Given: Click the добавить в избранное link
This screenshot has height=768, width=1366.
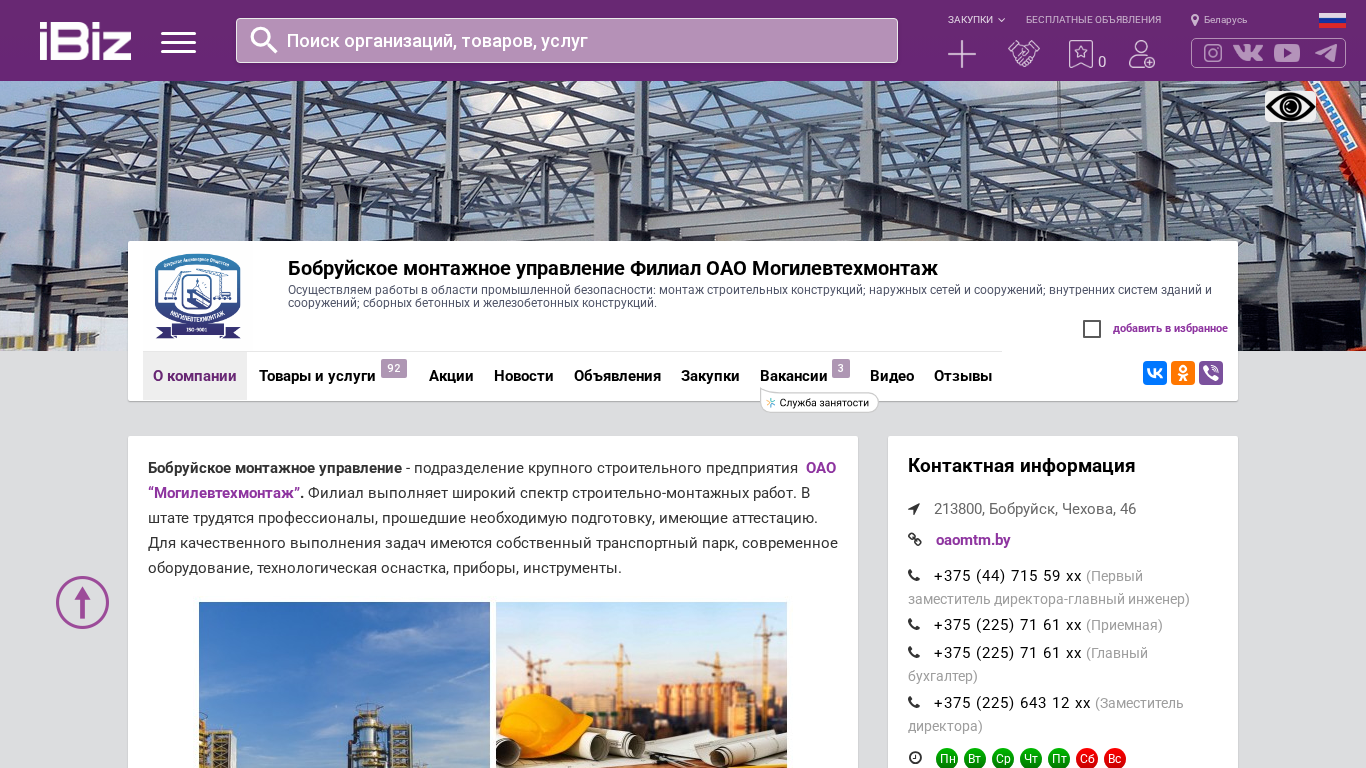Looking at the screenshot, I should (x=1170, y=329).
